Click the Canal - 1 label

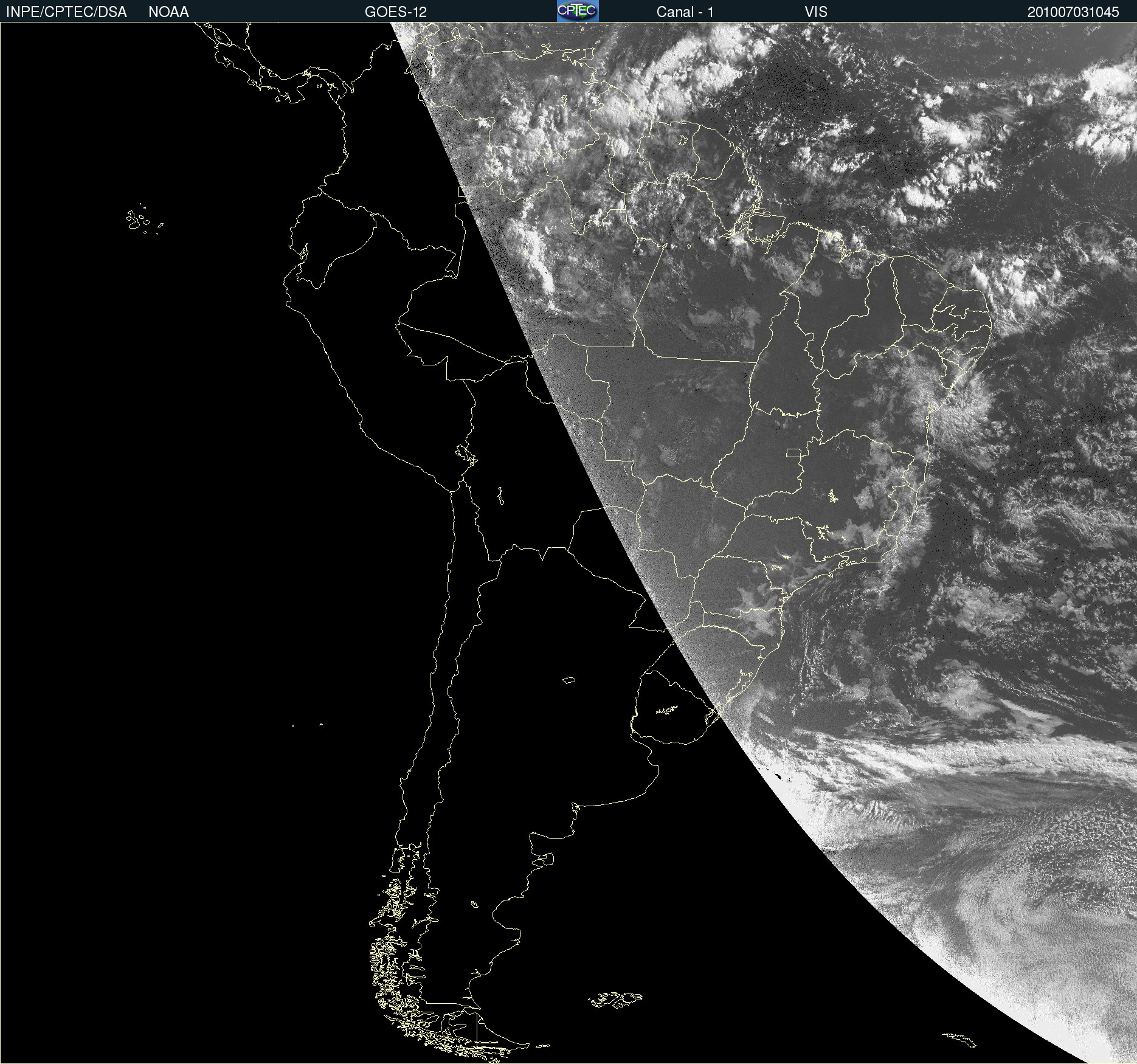(x=685, y=12)
